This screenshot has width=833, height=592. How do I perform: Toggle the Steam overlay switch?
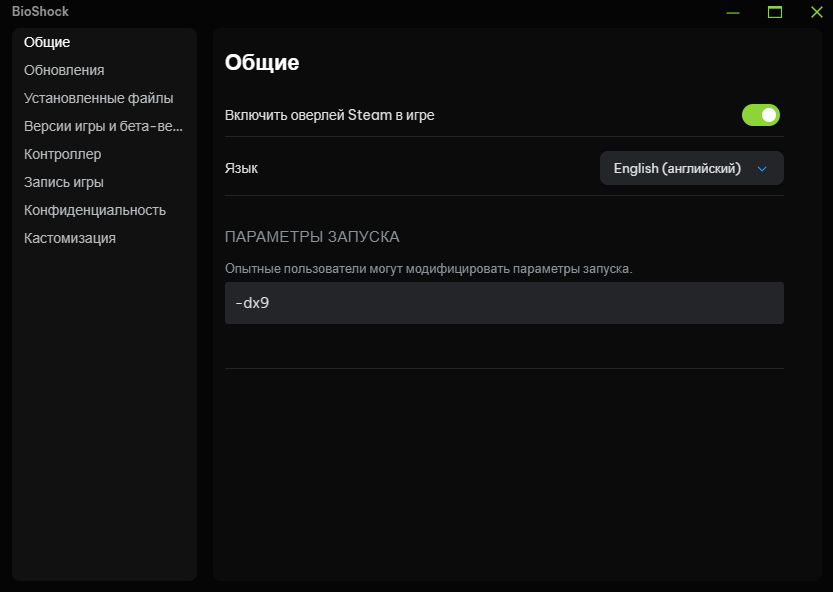tap(760, 115)
